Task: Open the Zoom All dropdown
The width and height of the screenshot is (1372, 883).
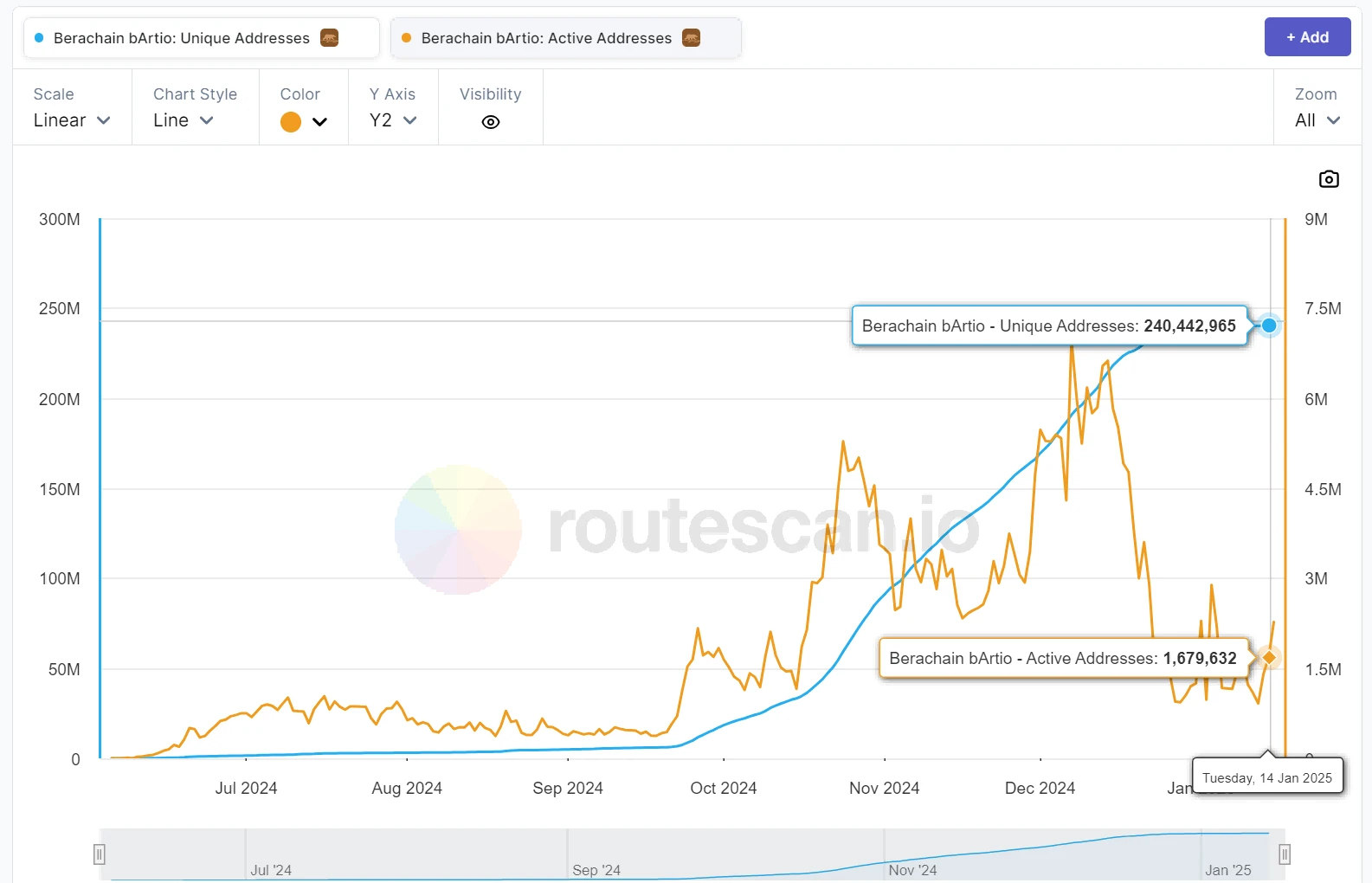Action: 1317,120
